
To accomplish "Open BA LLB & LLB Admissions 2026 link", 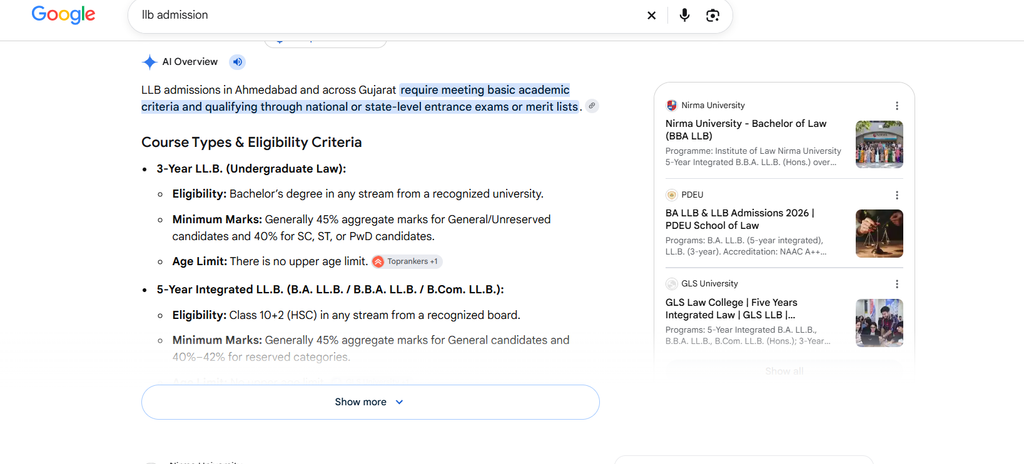I will click(740, 219).
